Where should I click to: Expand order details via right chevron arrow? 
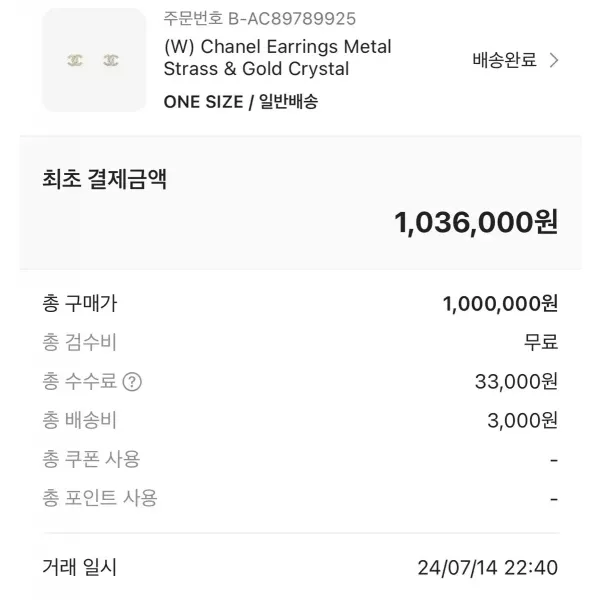pyautogui.click(x=554, y=60)
